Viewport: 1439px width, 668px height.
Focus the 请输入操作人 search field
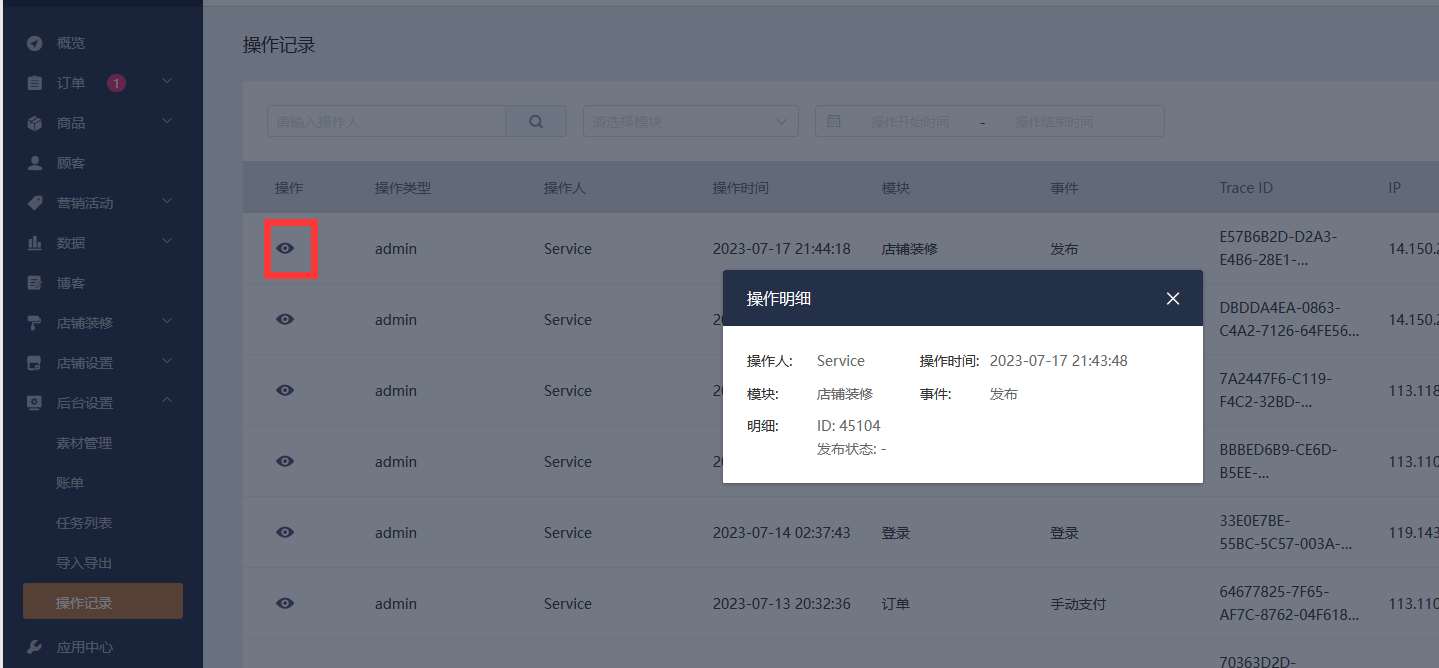pos(387,121)
